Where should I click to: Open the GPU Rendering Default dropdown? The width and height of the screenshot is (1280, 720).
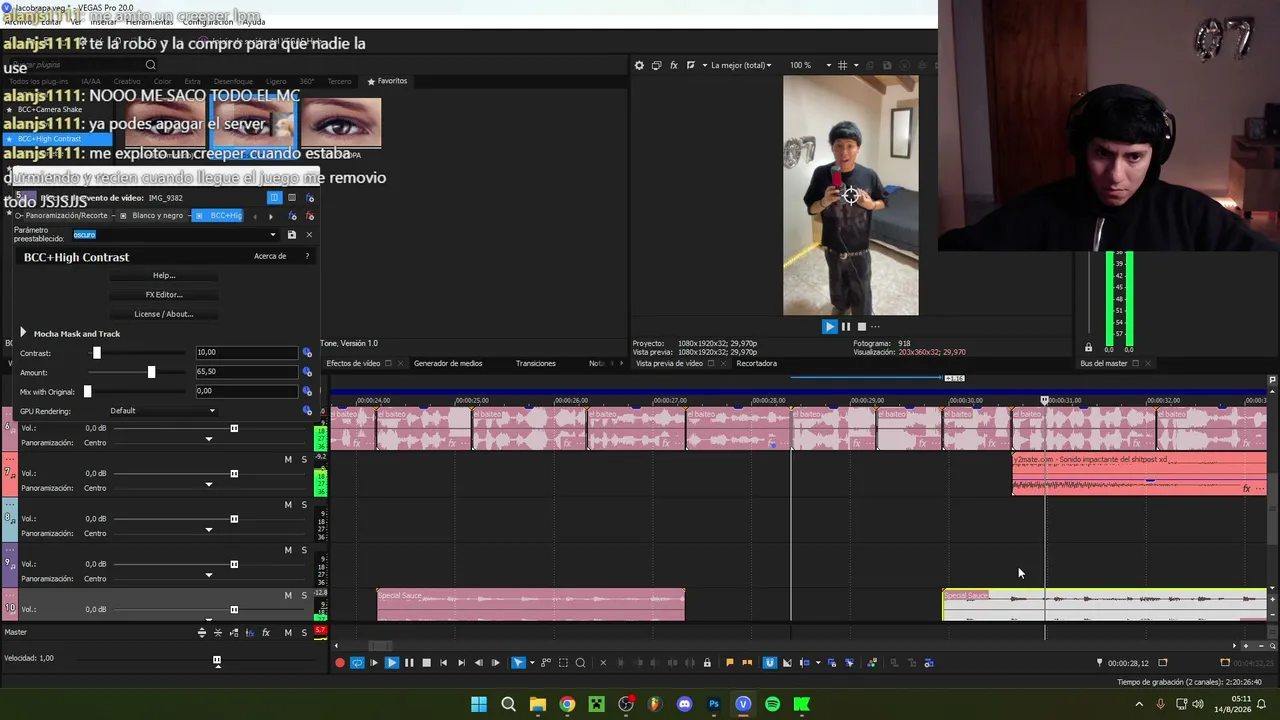point(162,410)
